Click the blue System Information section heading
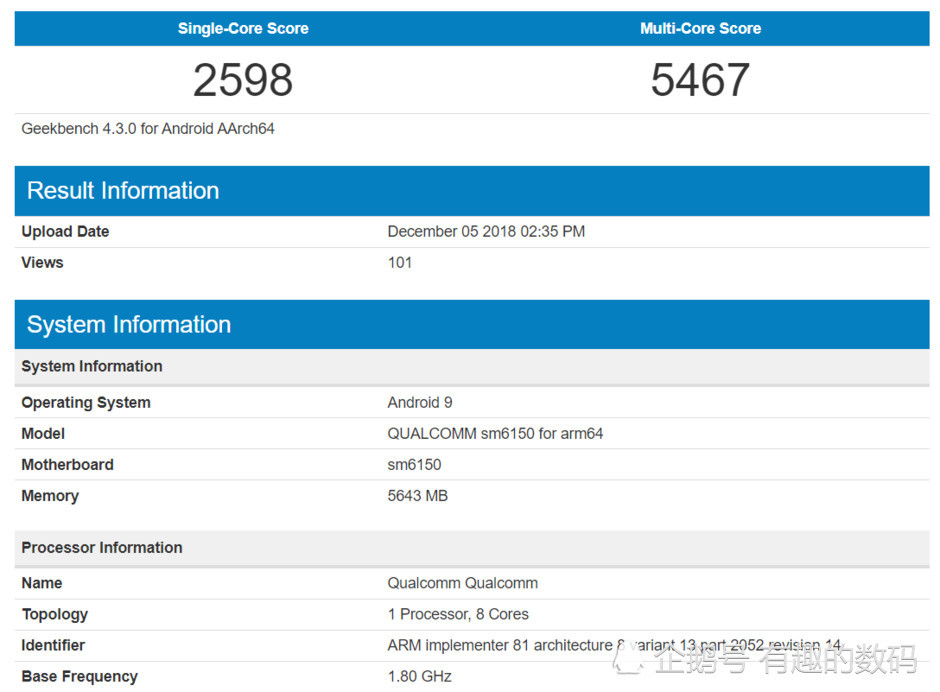 129,324
